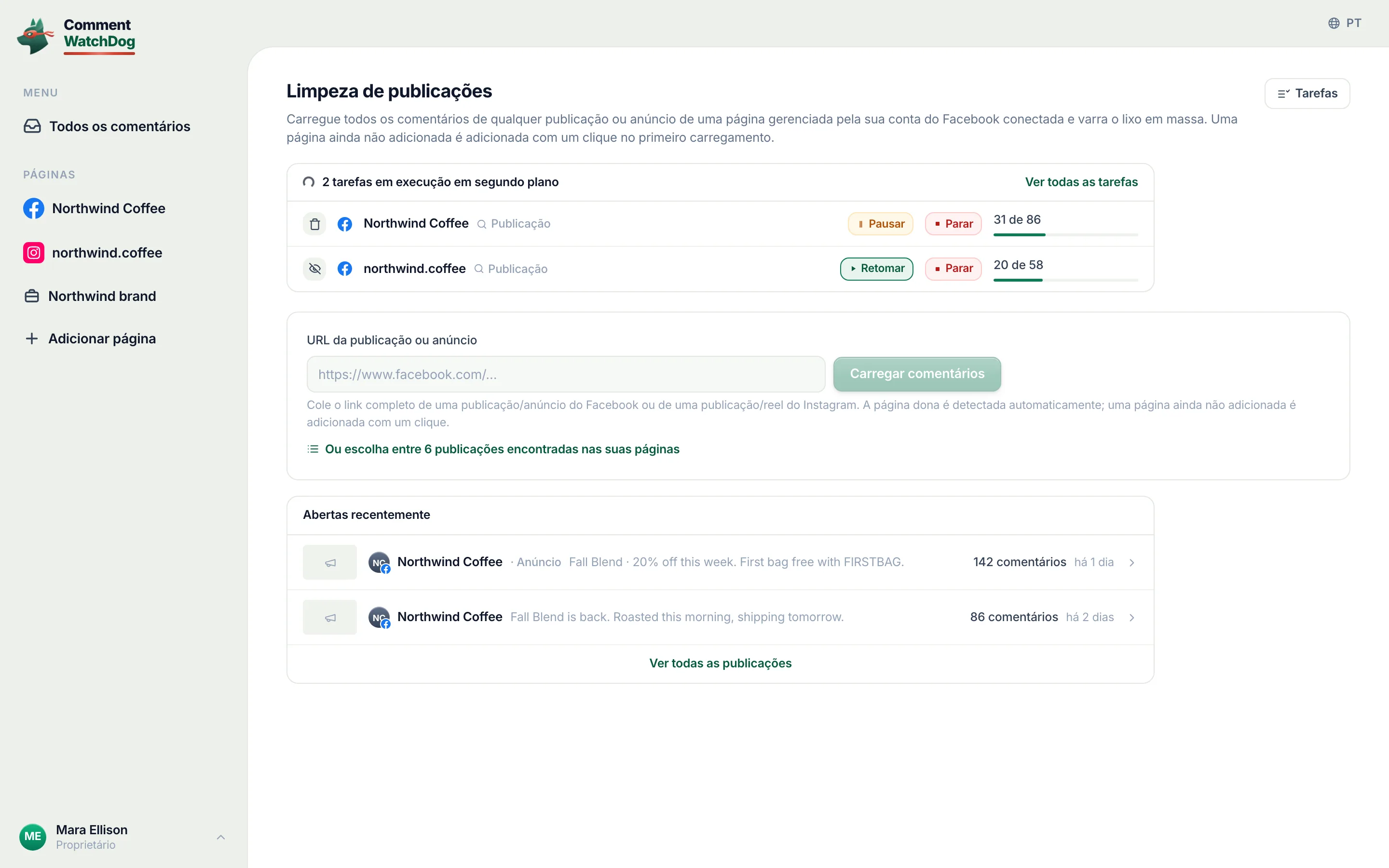Click the Facebook icon in northwind.coffee task row
1389x868 pixels.
345,269
